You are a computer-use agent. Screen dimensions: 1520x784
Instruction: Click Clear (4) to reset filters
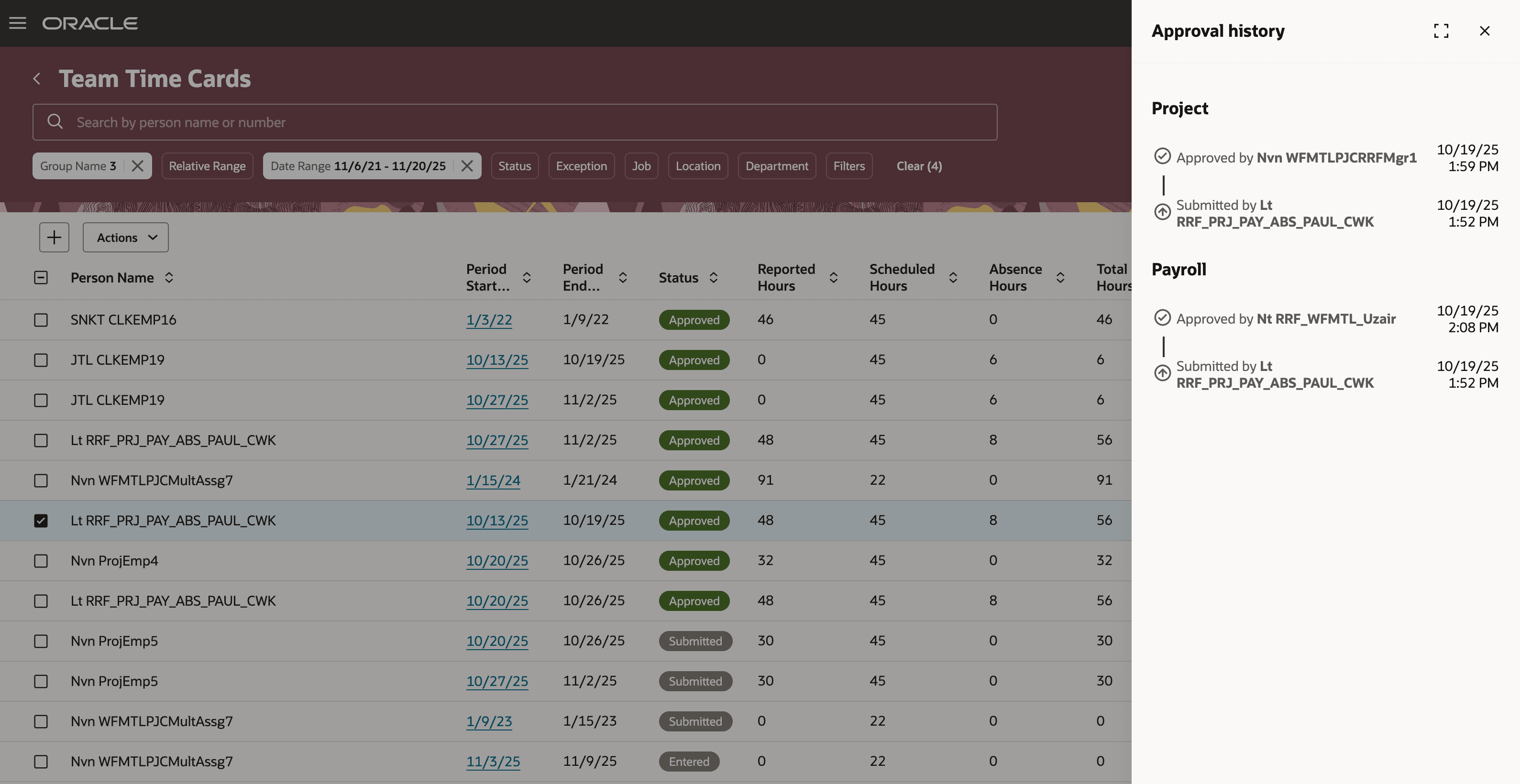pyautogui.click(x=919, y=166)
